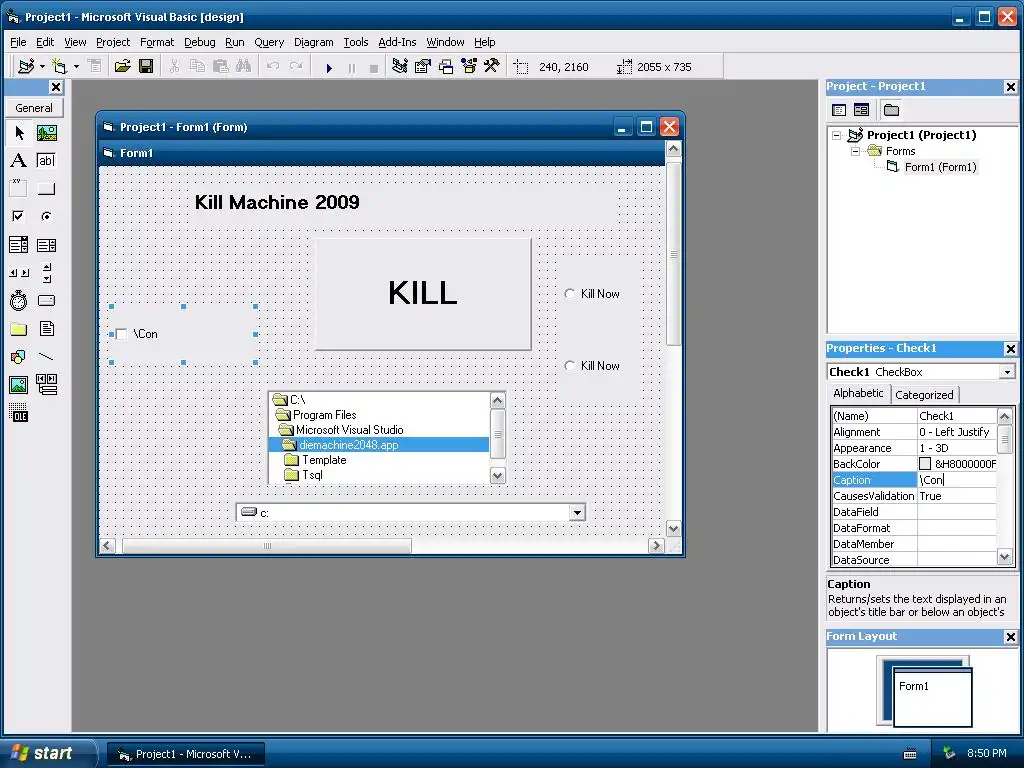Image resolution: width=1024 pixels, height=768 pixels.
Task: Click the General toolbox tab button
Action: [x=34, y=108]
